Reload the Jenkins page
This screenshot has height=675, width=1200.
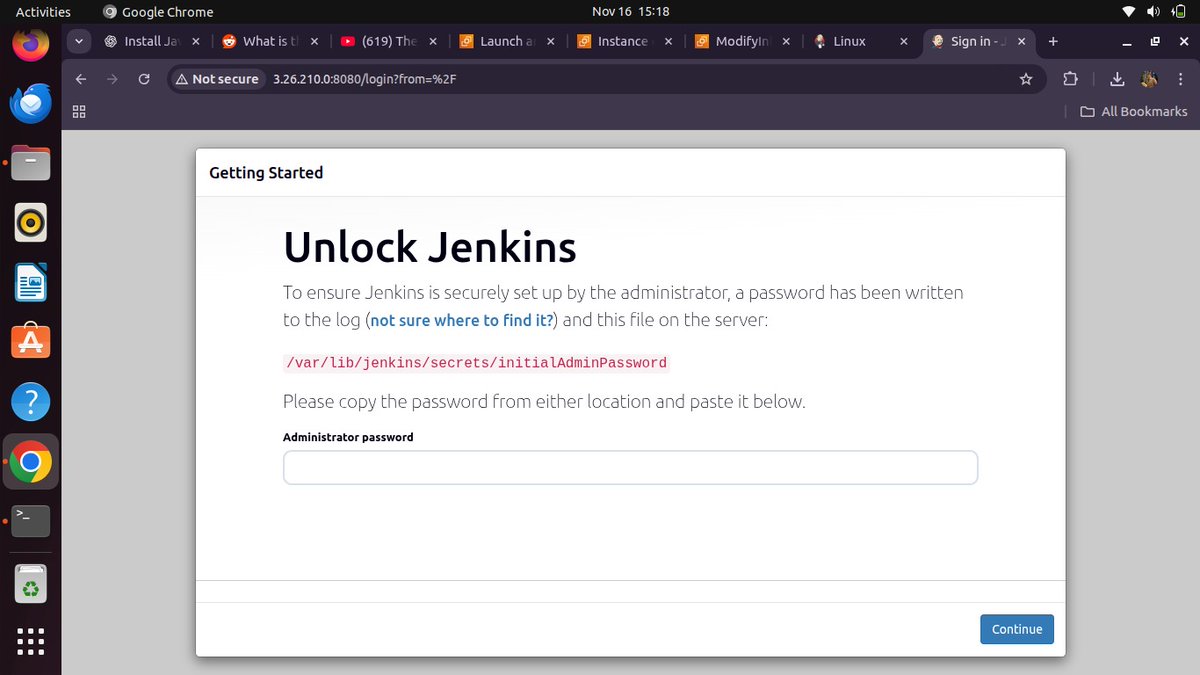pos(144,79)
